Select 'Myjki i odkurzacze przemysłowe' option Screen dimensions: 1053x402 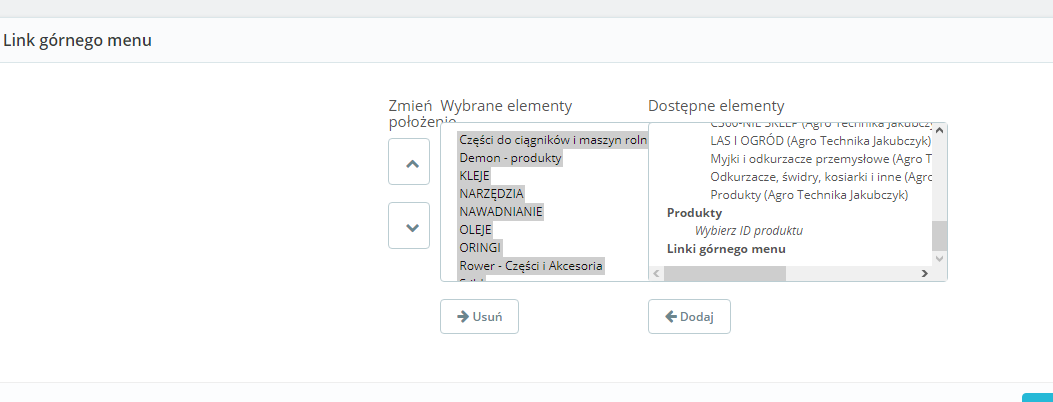(x=820, y=159)
